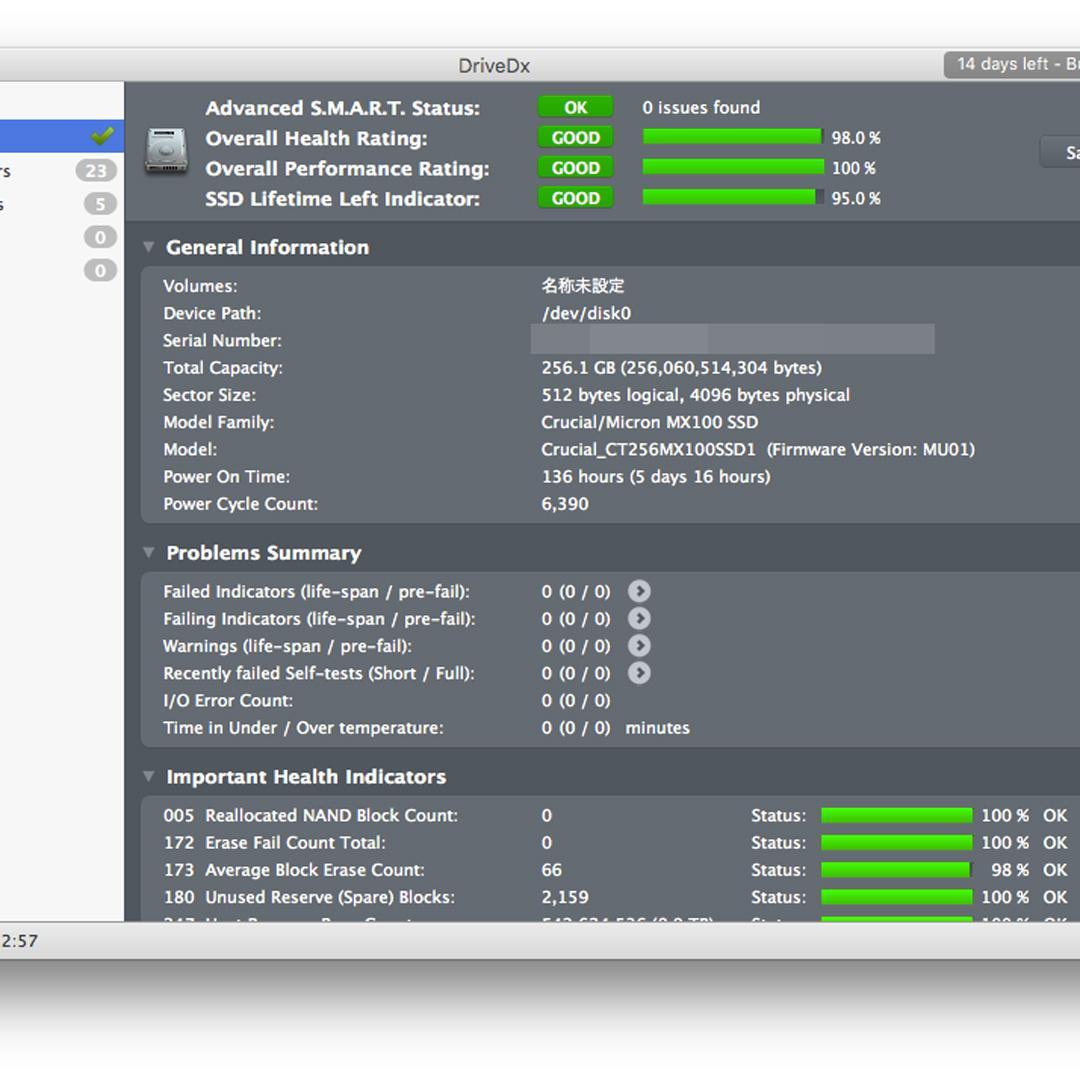Click Unused Reserve Blocks value 2,159
This screenshot has height=1080, width=1080.
pos(565,897)
